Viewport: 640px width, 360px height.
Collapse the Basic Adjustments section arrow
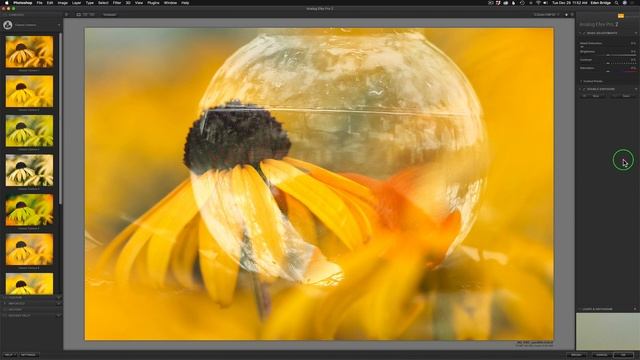pos(580,33)
